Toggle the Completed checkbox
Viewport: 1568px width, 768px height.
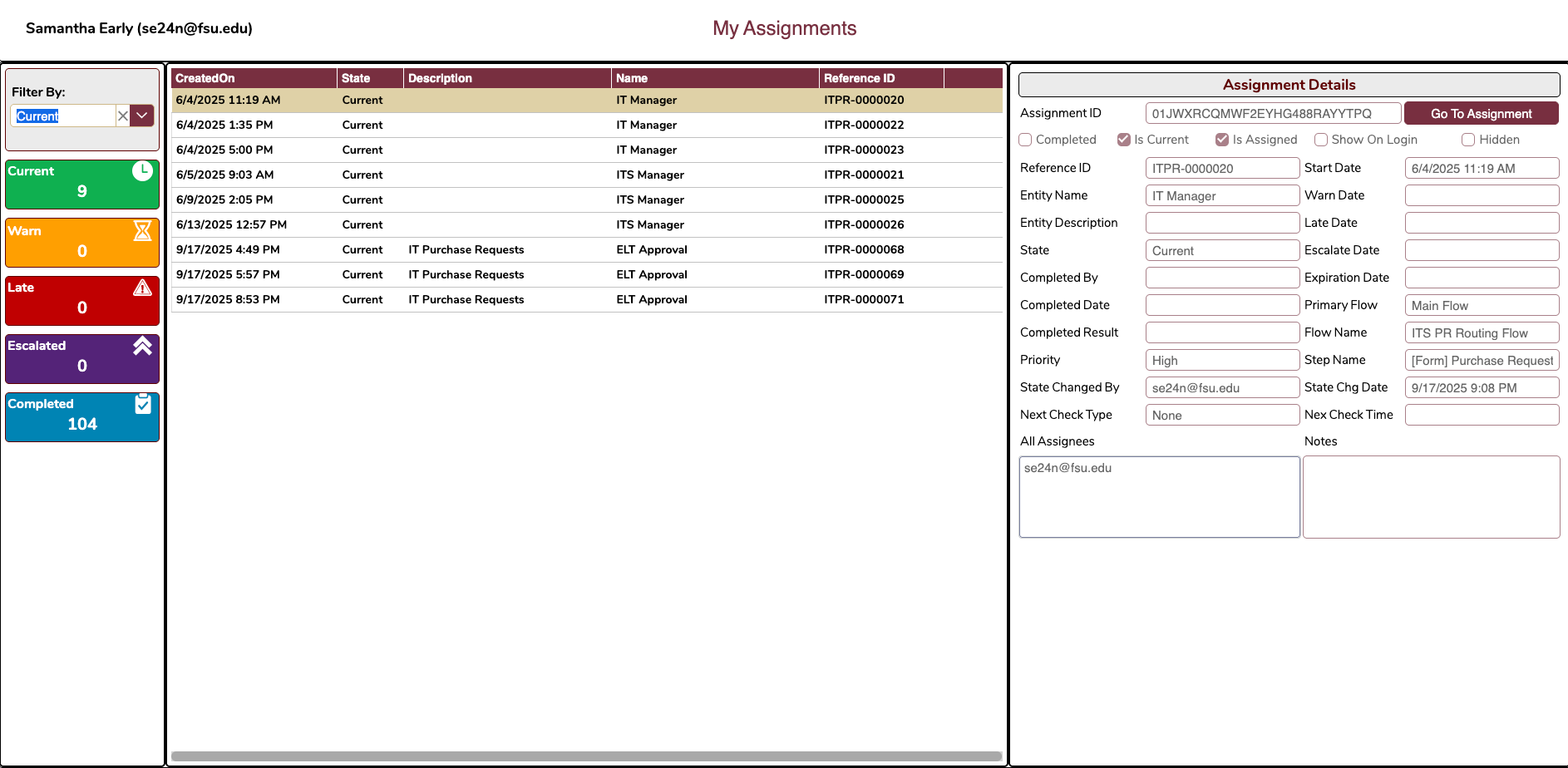[x=1025, y=140]
